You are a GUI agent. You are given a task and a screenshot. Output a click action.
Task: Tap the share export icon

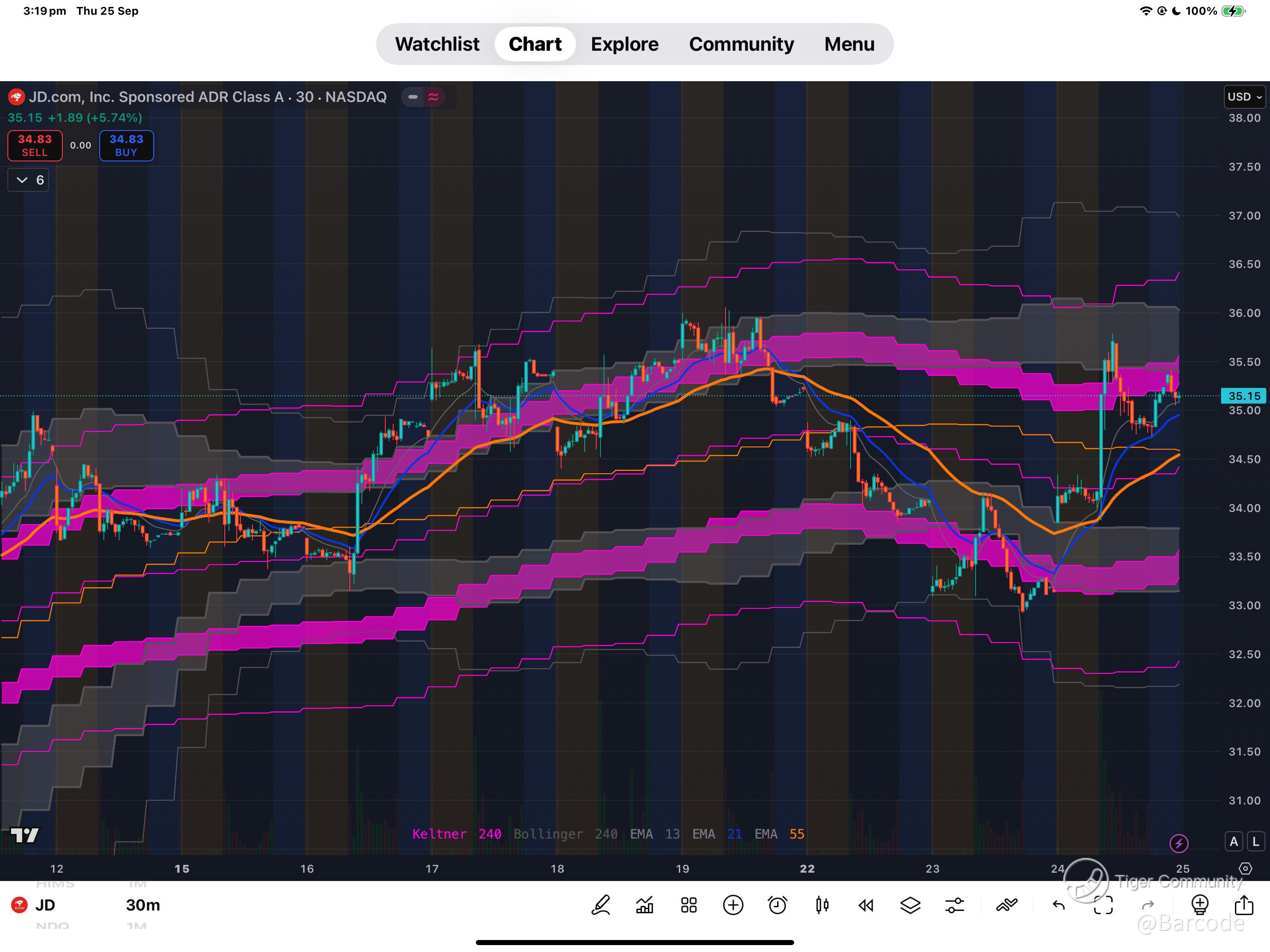coord(1244,905)
